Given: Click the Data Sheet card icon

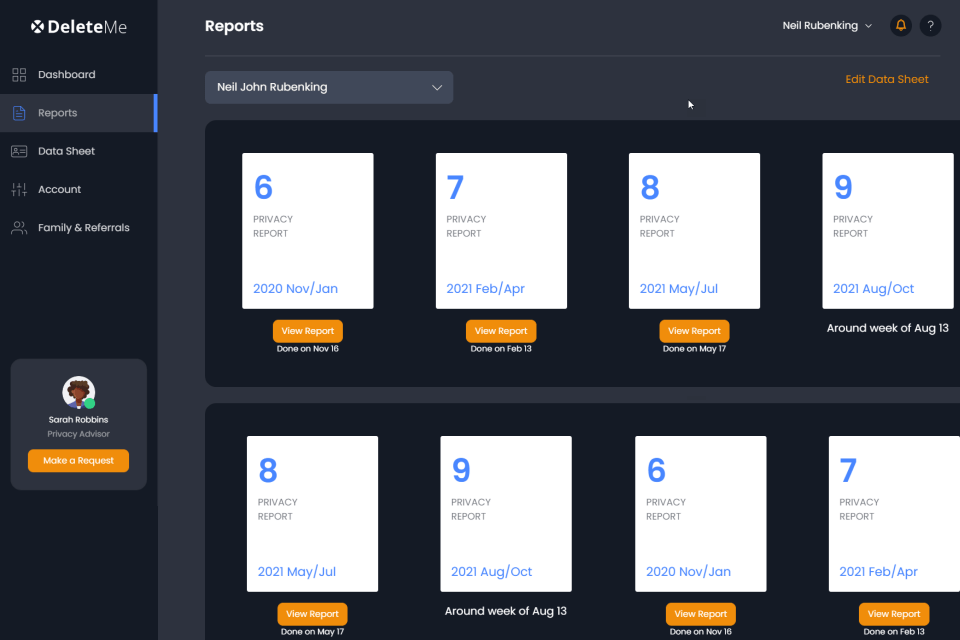Looking at the screenshot, I should pos(19,151).
